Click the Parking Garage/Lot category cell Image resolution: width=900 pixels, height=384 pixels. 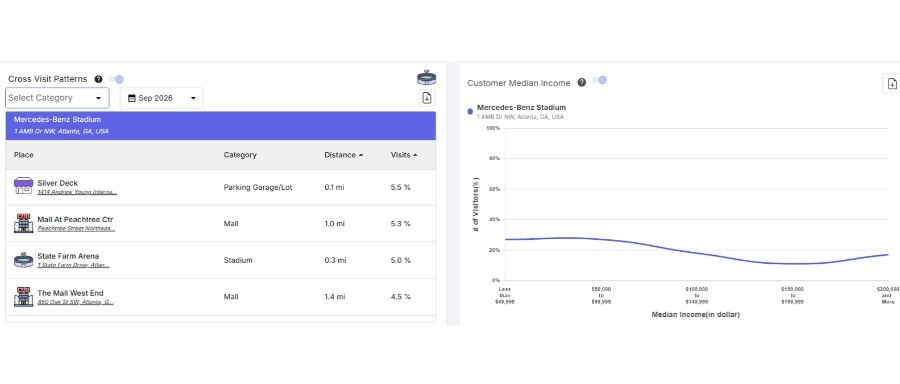pyautogui.click(x=258, y=187)
